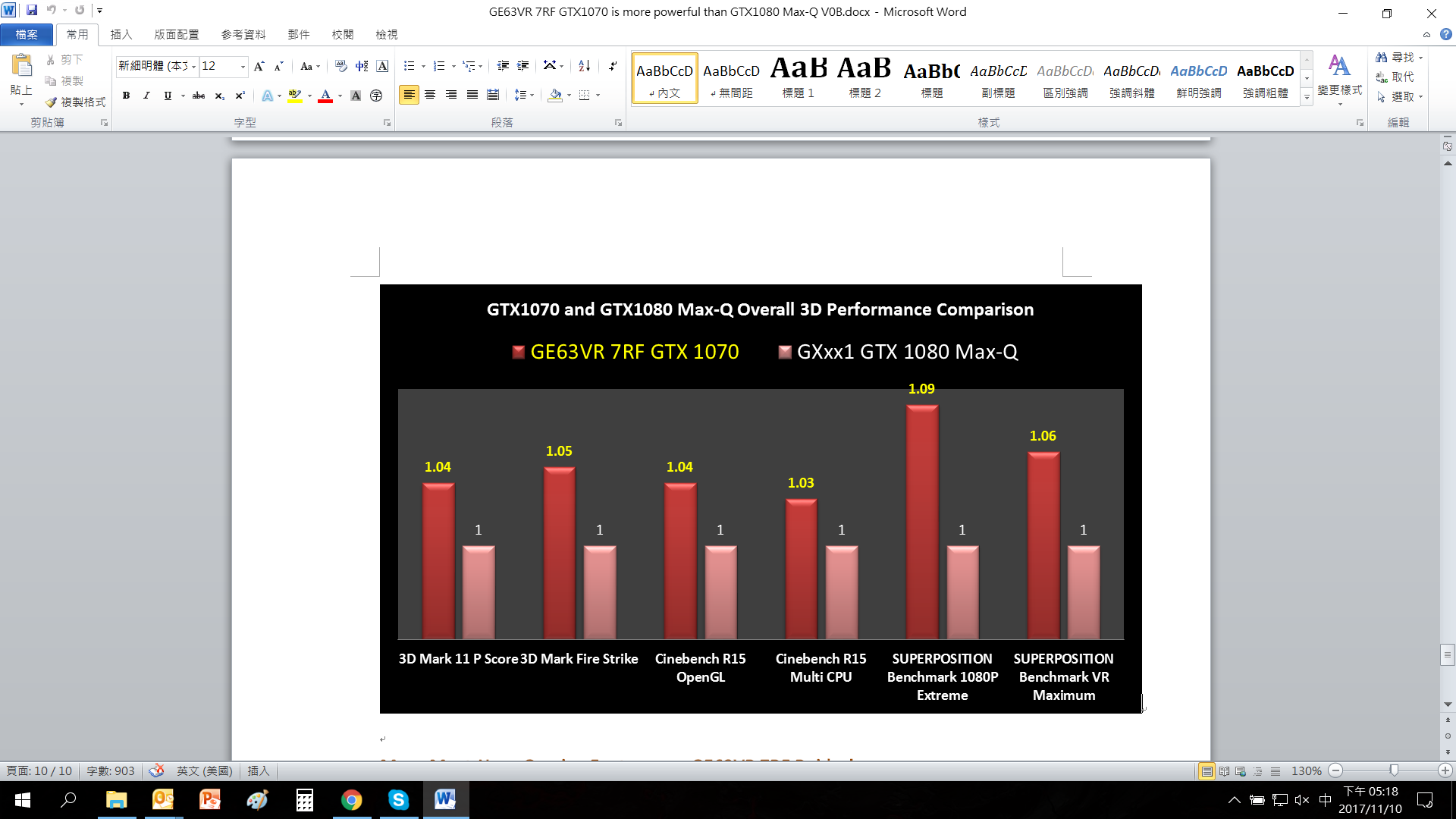Toggle Bold formatting
Screen dimensions: 1456x819
(x=126, y=96)
